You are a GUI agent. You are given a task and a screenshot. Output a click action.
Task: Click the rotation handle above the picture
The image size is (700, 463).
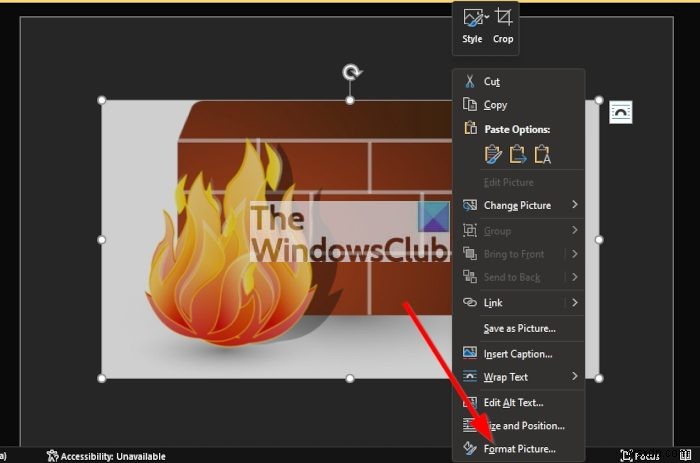pyautogui.click(x=352, y=72)
